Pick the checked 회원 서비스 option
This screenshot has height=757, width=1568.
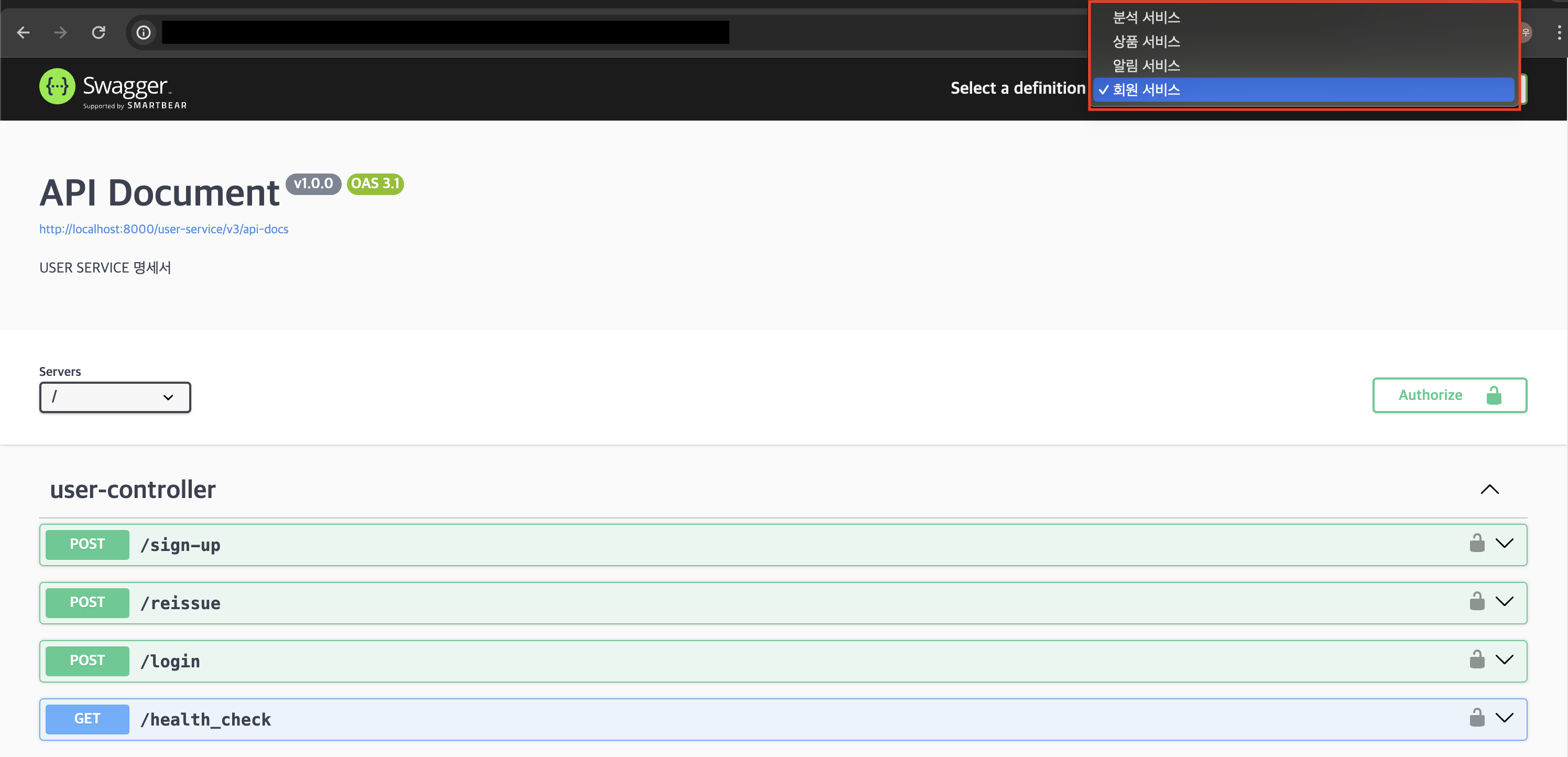tap(1146, 90)
